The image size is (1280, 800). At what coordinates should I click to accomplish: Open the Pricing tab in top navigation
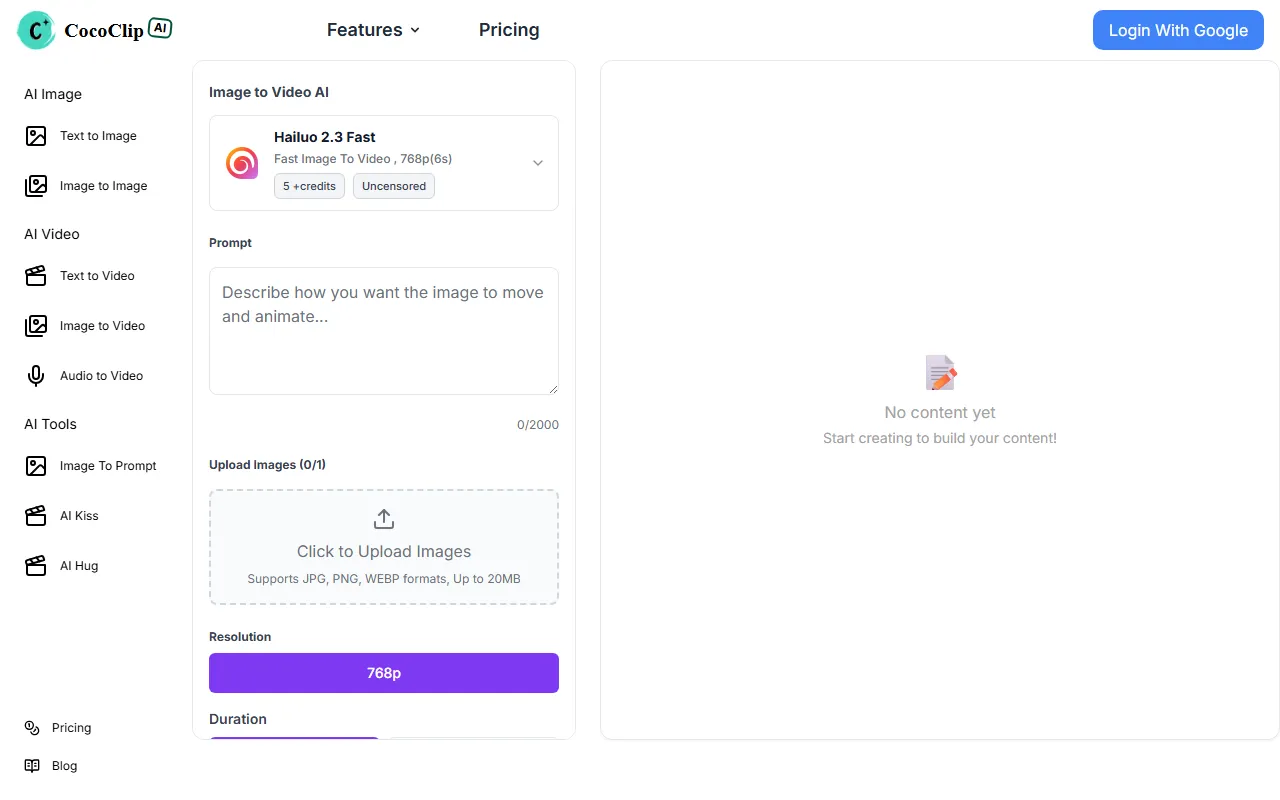[x=509, y=30]
